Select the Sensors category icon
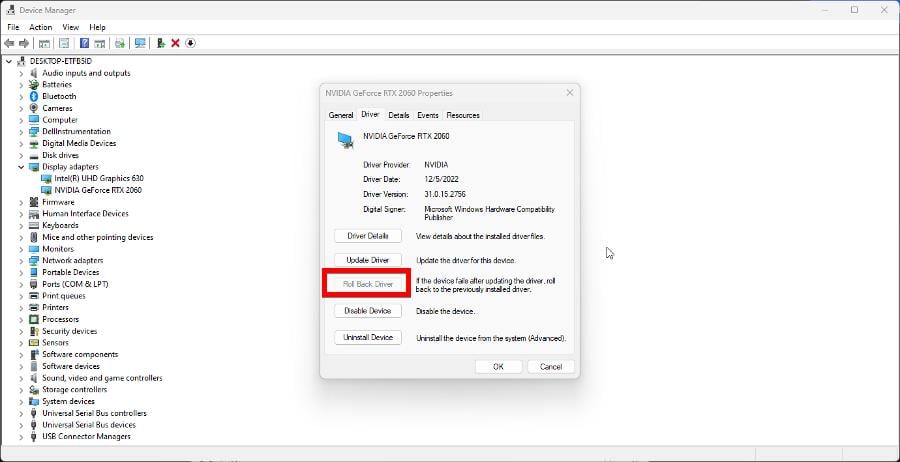 tap(34, 343)
